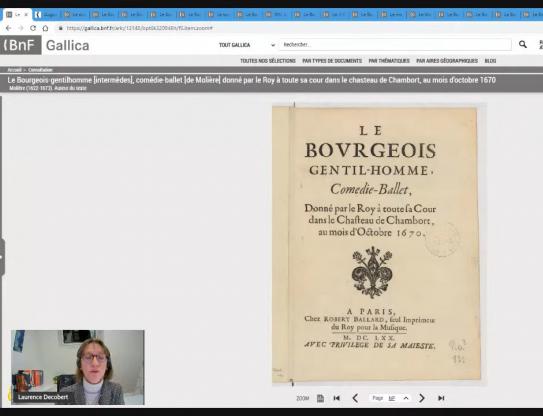543x416 pixels.
Task: Click the browser back arrow
Action: pyautogui.click(x=9, y=28)
